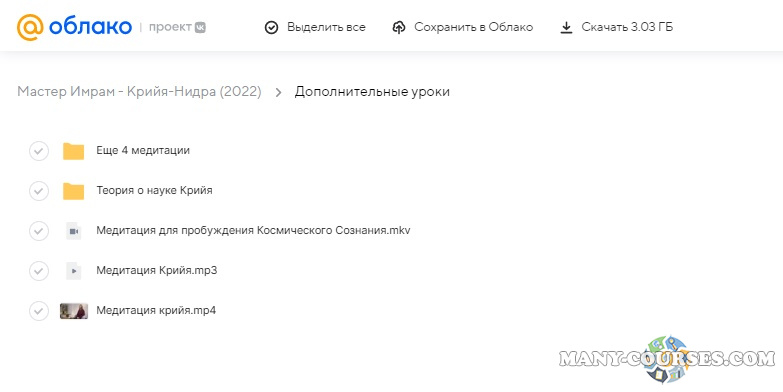Click the VK project badge icon
Screen dimensions: 783x392
click(200, 27)
